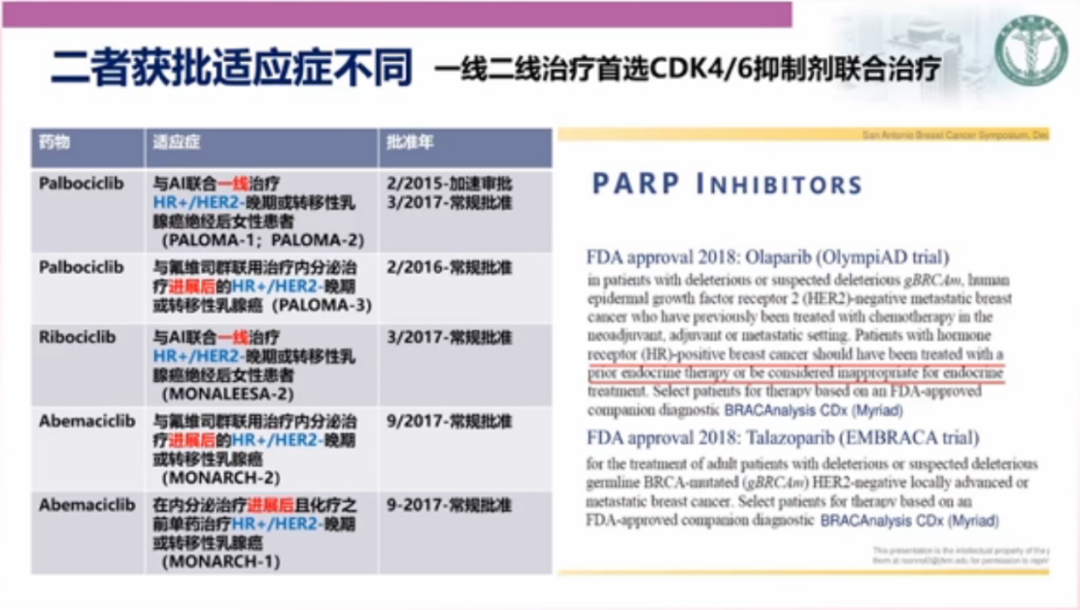Click the 批准年 column header

coord(410,143)
